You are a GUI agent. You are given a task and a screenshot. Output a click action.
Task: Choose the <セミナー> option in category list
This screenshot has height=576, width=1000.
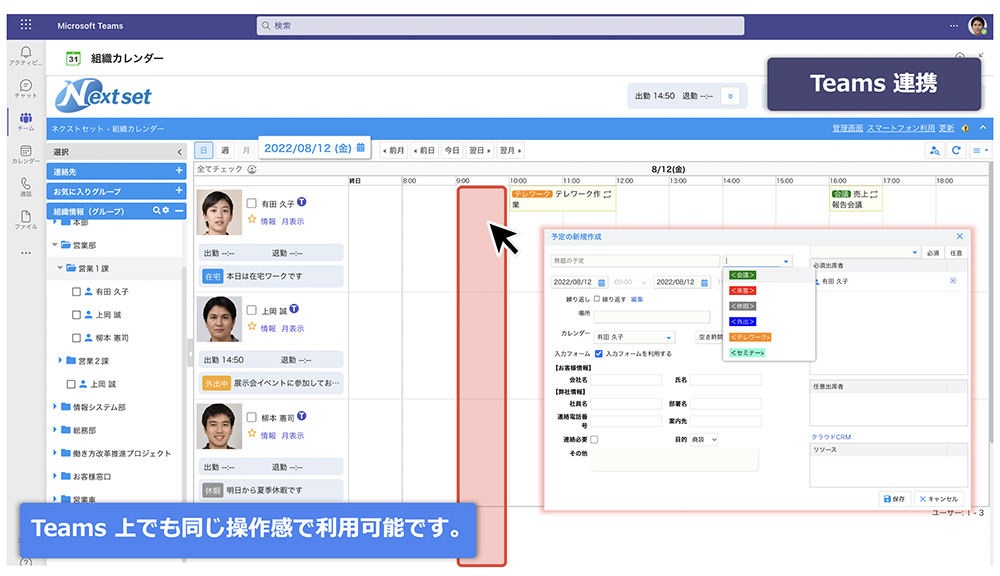pyautogui.click(x=747, y=353)
